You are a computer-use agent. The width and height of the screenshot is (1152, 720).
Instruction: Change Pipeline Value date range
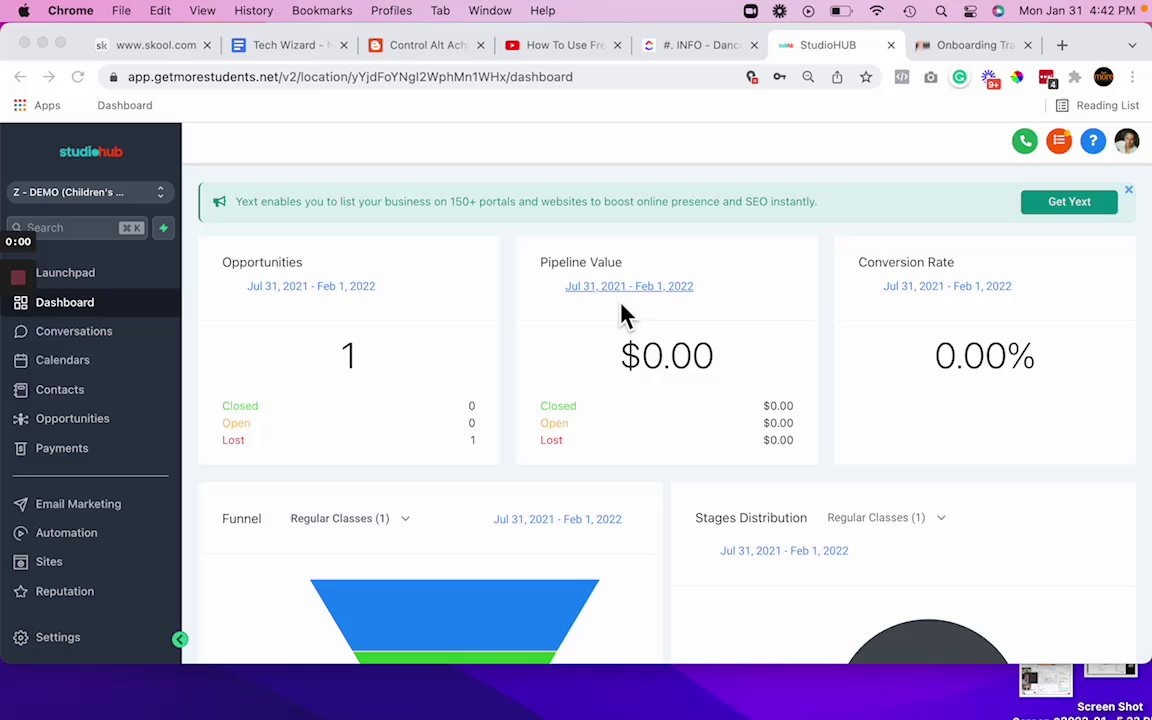(x=629, y=287)
